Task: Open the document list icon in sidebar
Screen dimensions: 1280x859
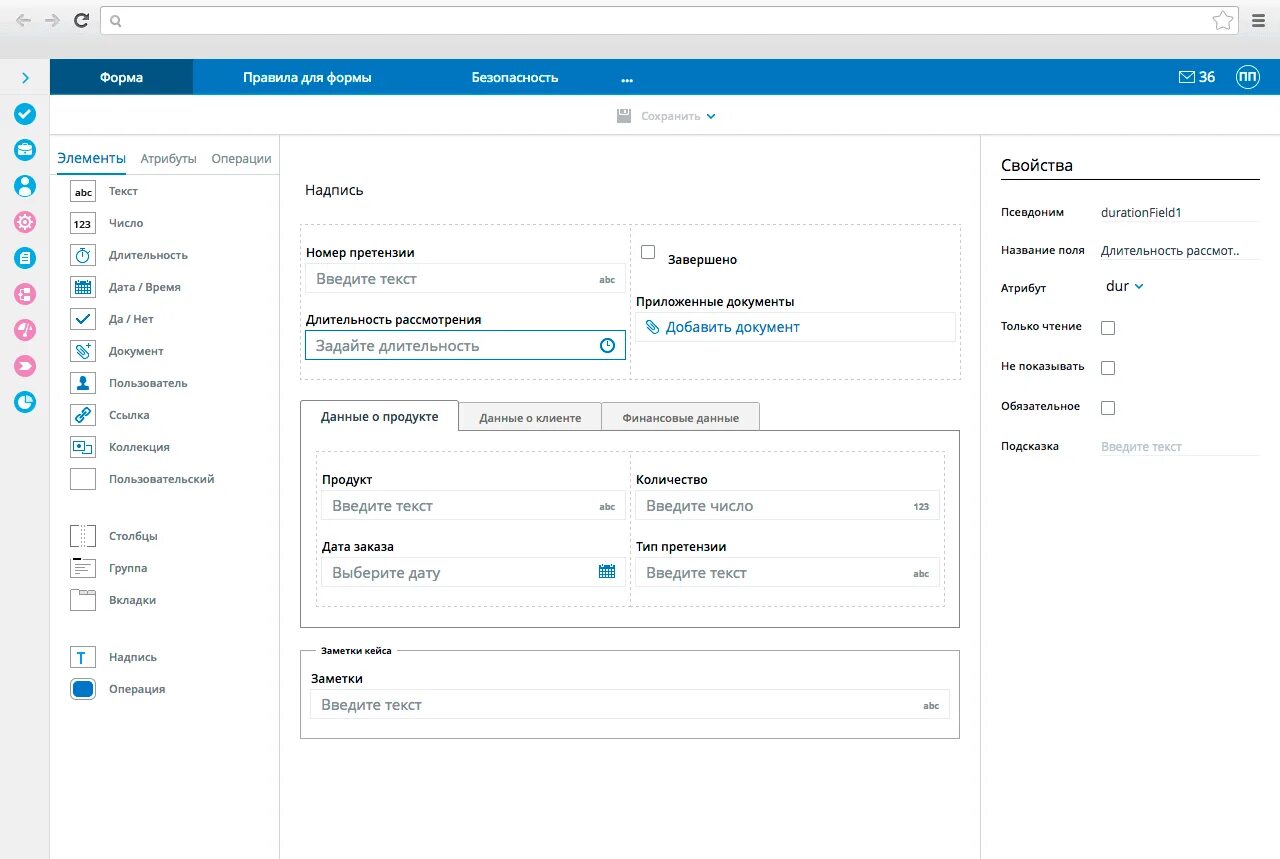Action: [25, 258]
